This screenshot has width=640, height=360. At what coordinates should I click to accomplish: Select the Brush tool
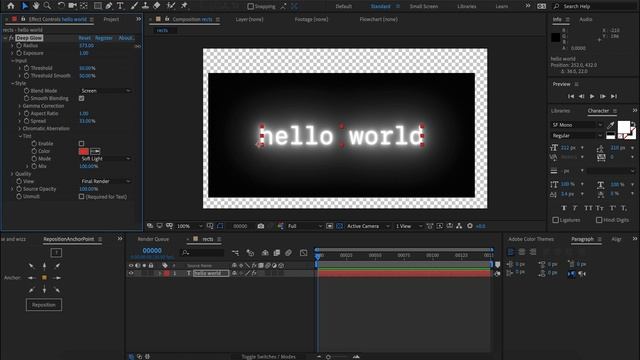tap(134, 6)
